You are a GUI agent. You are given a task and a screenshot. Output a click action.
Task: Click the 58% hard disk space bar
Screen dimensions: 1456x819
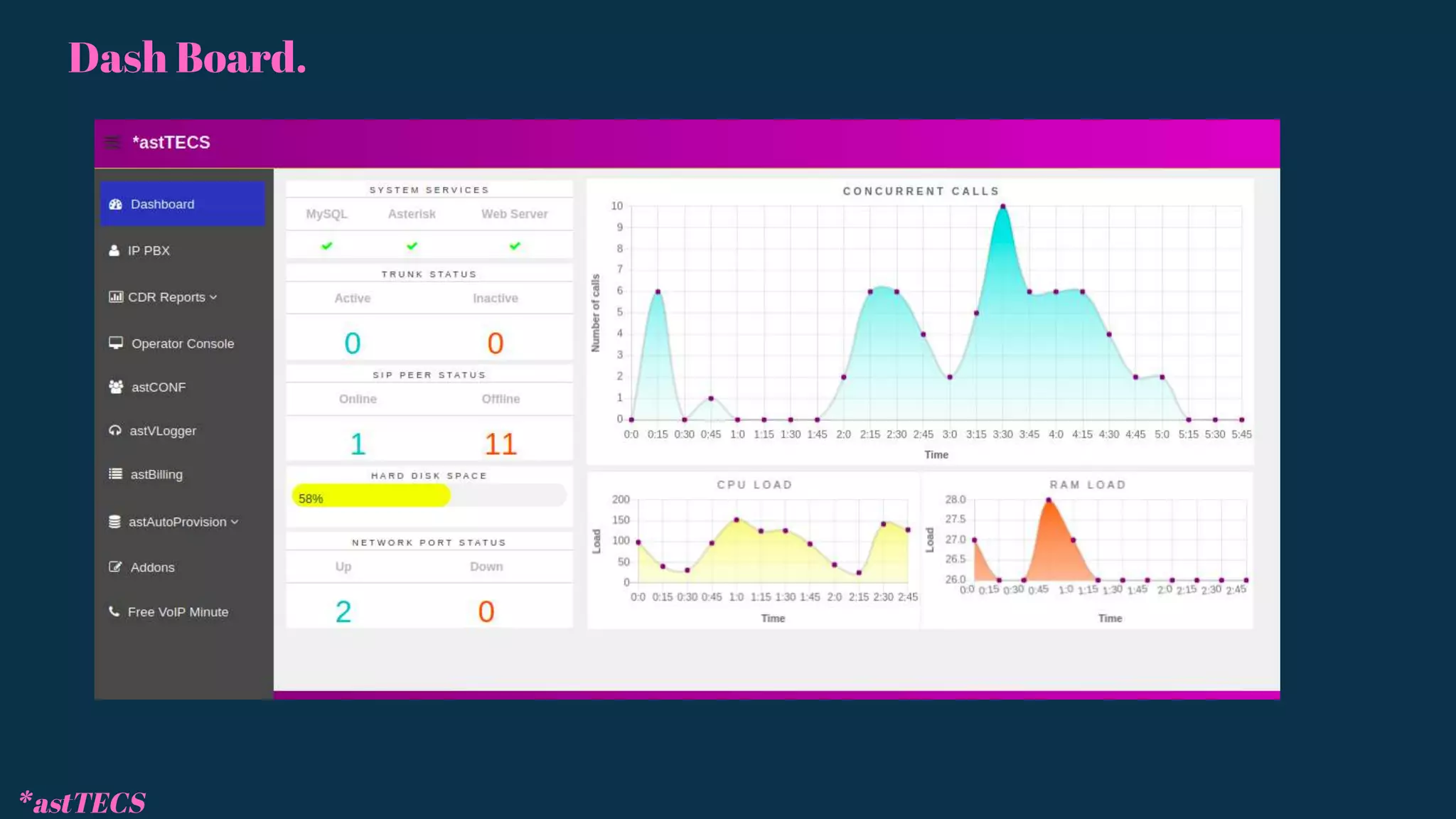371,496
